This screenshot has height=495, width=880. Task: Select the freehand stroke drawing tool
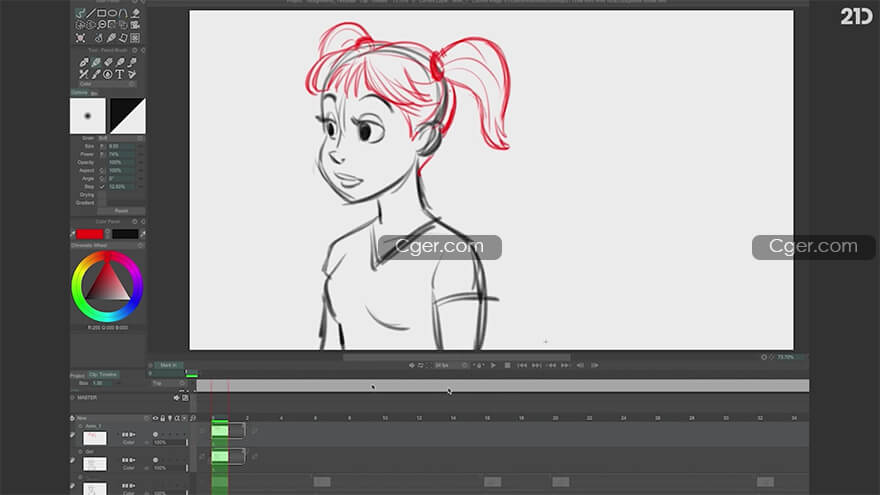pyautogui.click(x=80, y=13)
